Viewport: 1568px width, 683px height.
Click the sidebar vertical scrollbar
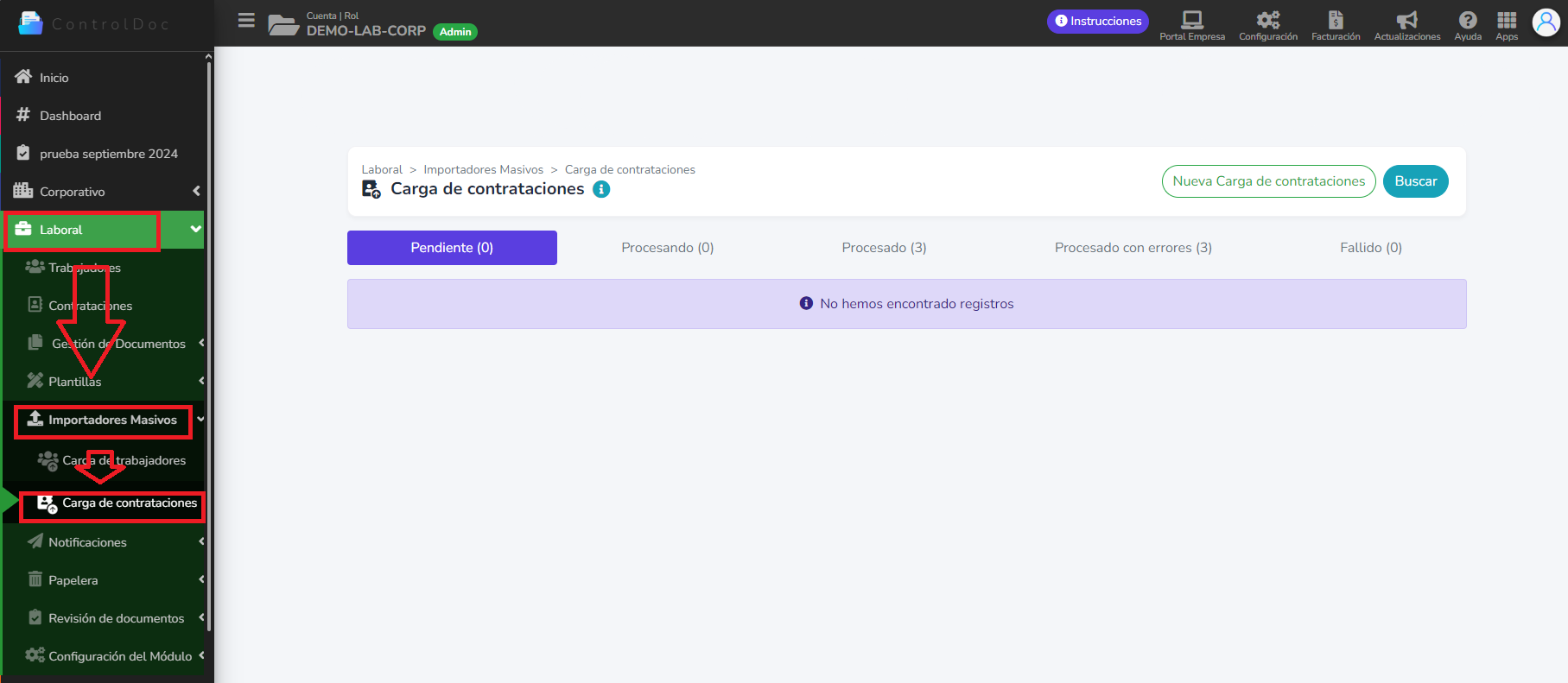click(209, 345)
